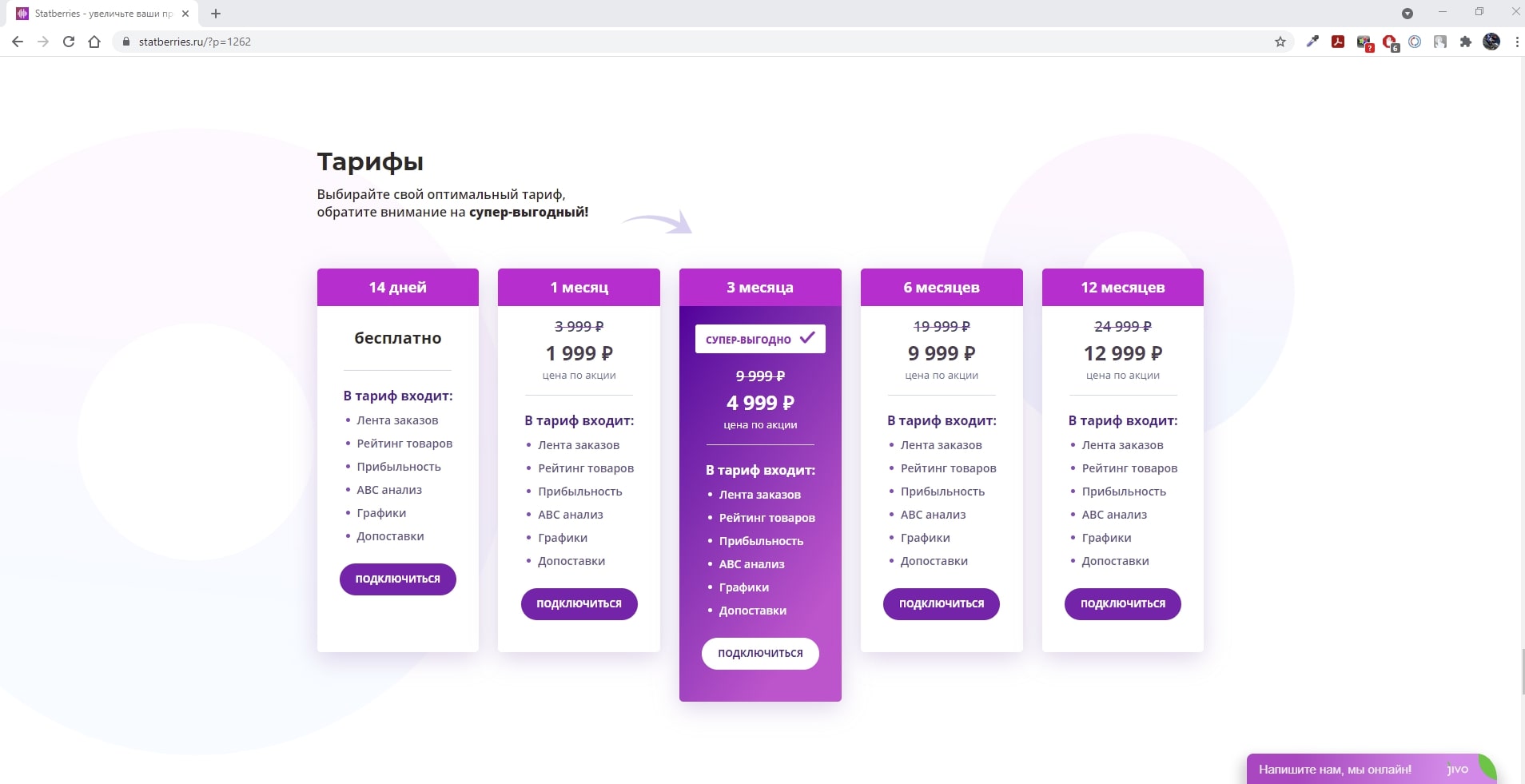Viewport: 1525px width, 784px height.
Task: Open the Adobe Acrobat extension
Action: (1338, 42)
